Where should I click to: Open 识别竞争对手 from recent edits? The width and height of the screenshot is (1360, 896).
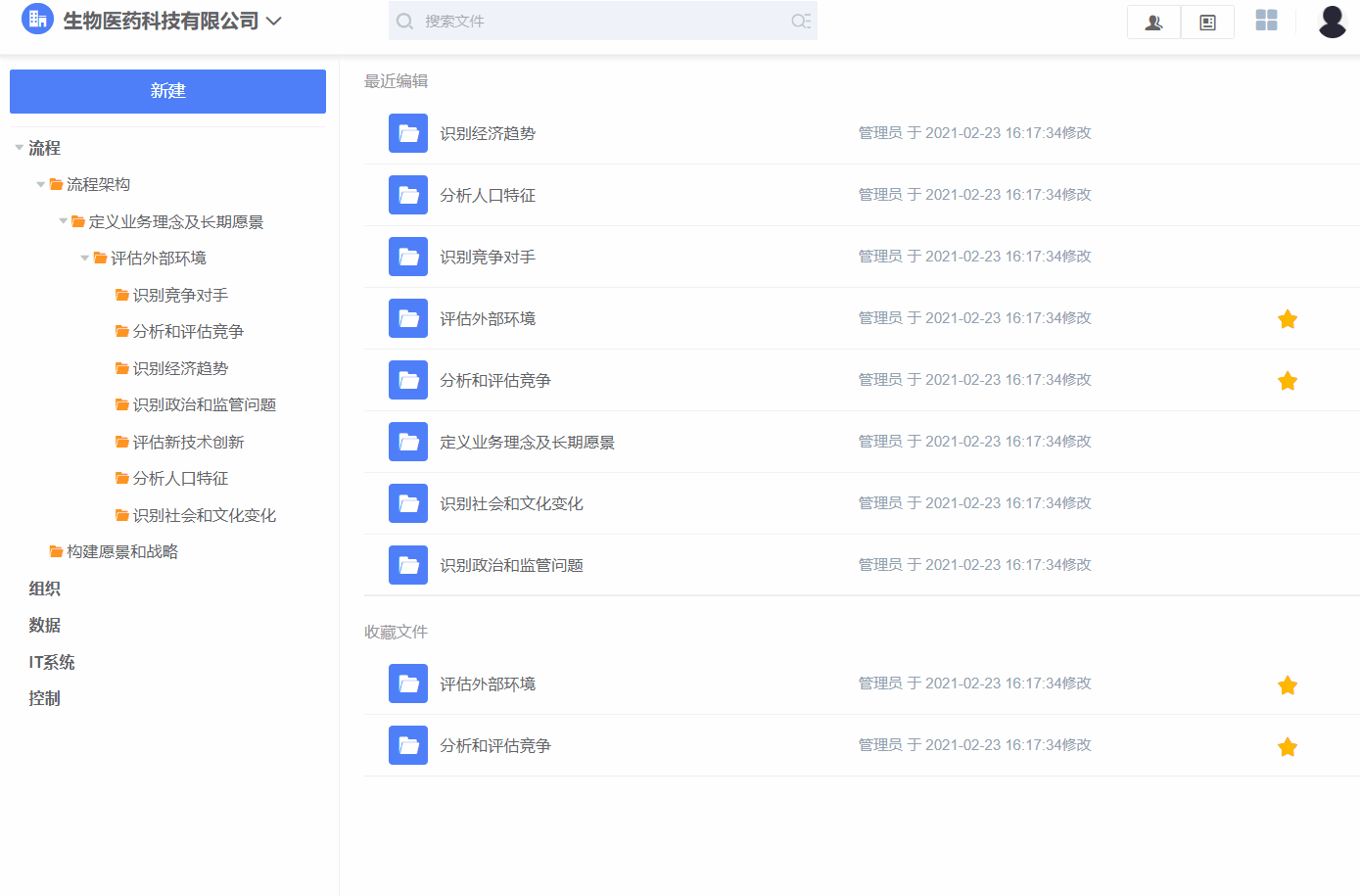coord(488,257)
